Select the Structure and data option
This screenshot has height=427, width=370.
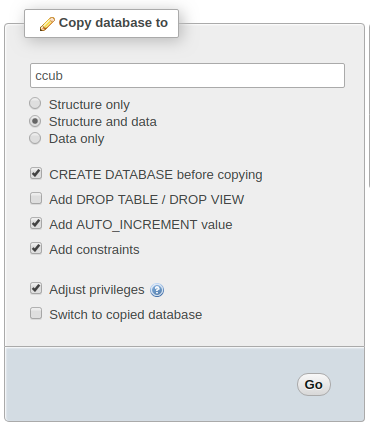[35, 121]
